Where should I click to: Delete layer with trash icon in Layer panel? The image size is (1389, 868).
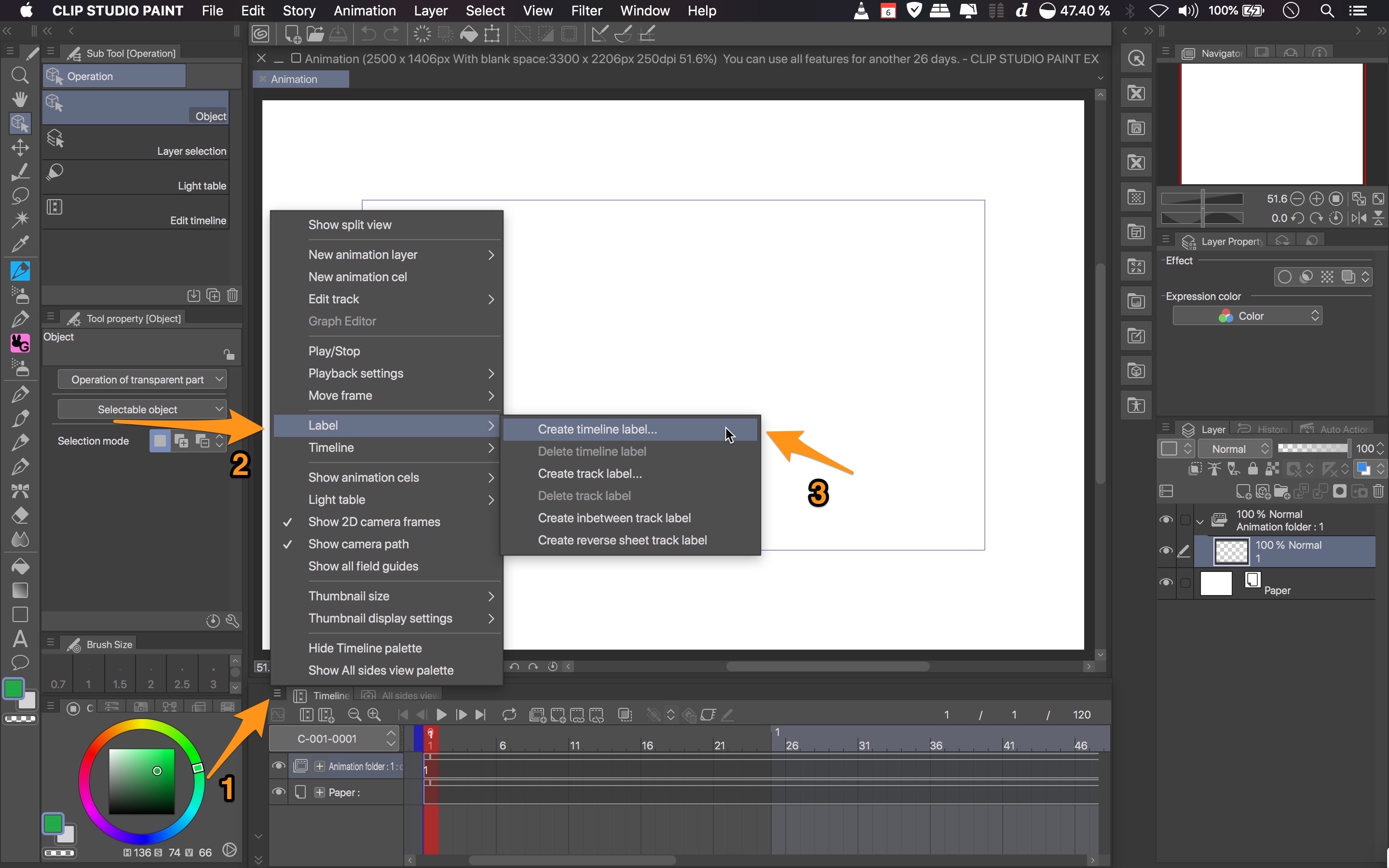[x=1378, y=491]
